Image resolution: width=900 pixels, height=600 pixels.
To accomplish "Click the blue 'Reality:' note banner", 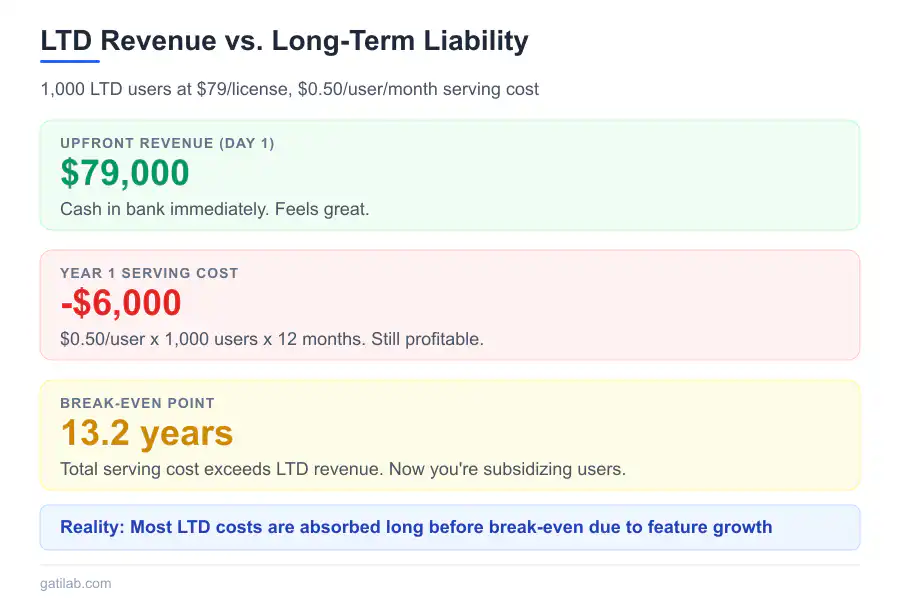I will pos(449,527).
